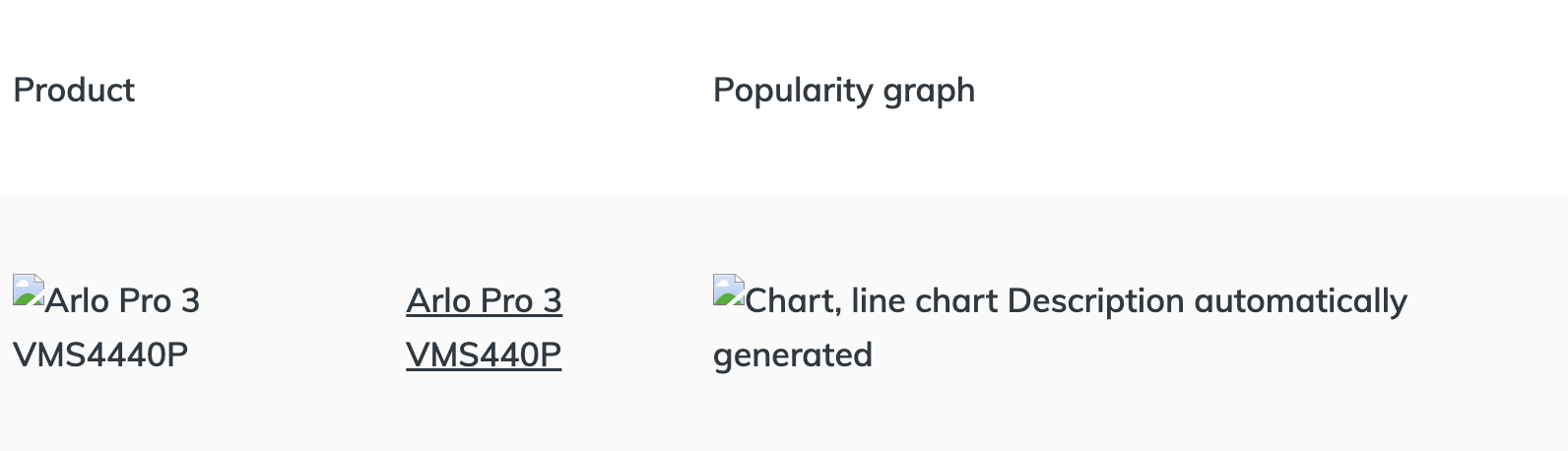Click "VMS440P" on the link's second line

(484, 354)
